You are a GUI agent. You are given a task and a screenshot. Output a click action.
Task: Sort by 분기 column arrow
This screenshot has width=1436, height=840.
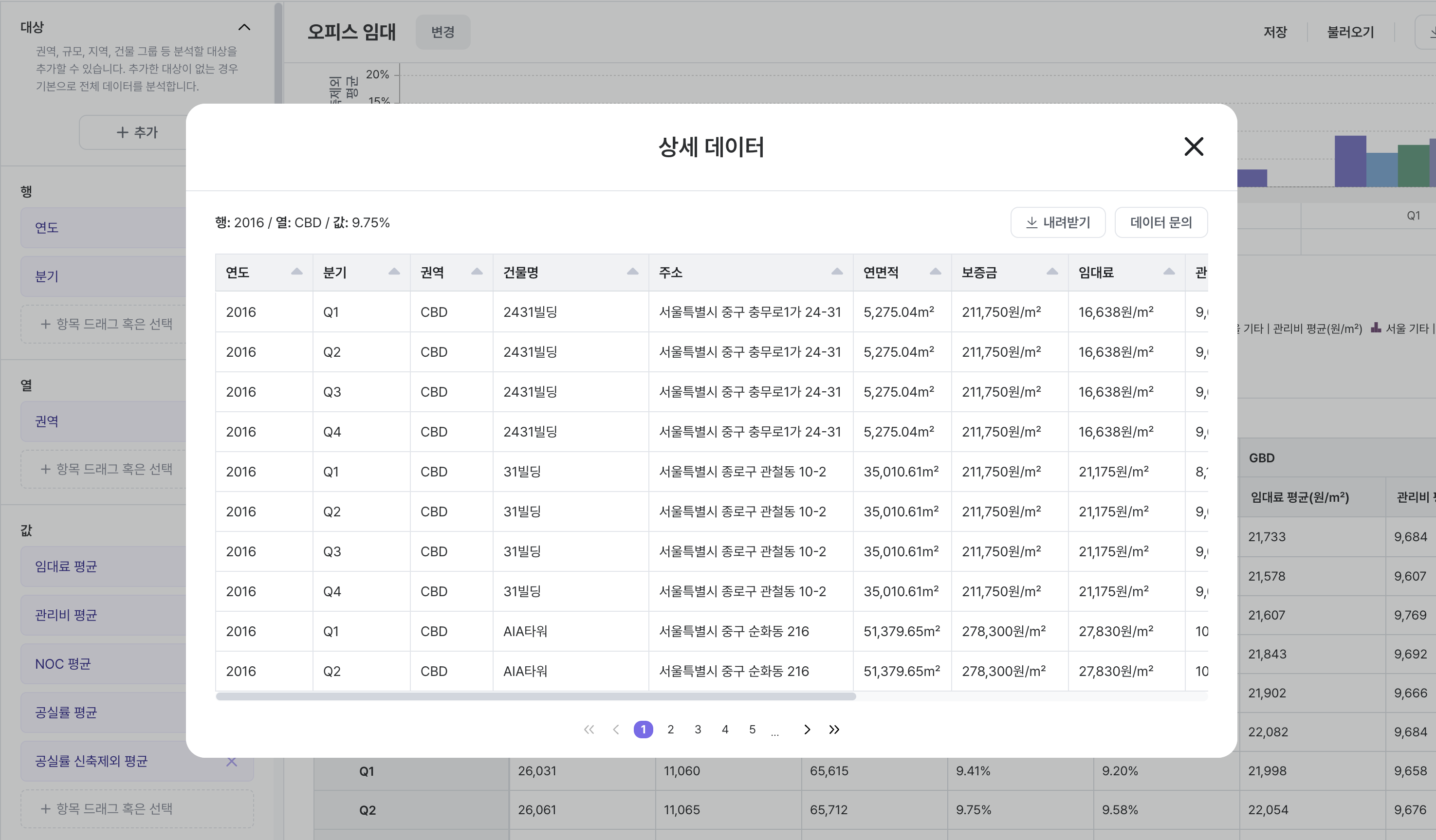tap(394, 272)
